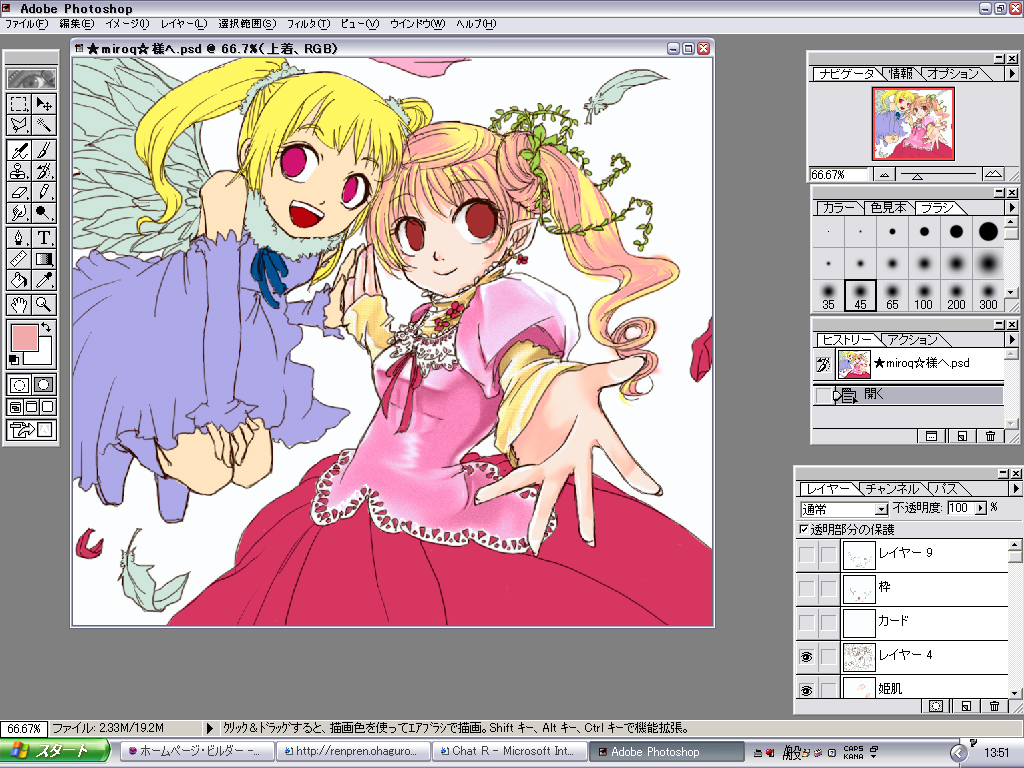The height and width of the screenshot is (768, 1024).
Task: Click trash icon in the Layers panel
Action: pos(994,705)
